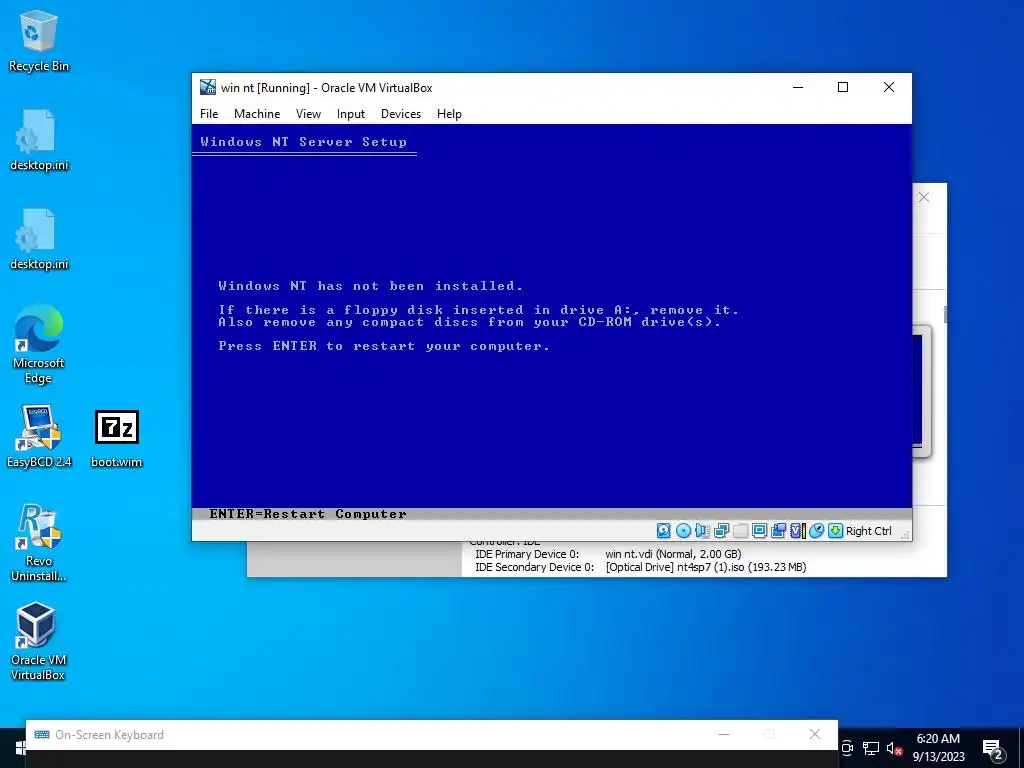Open the Help menu in VirtualBox
The height and width of the screenshot is (768, 1024).
pyautogui.click(x=449, y=114)
